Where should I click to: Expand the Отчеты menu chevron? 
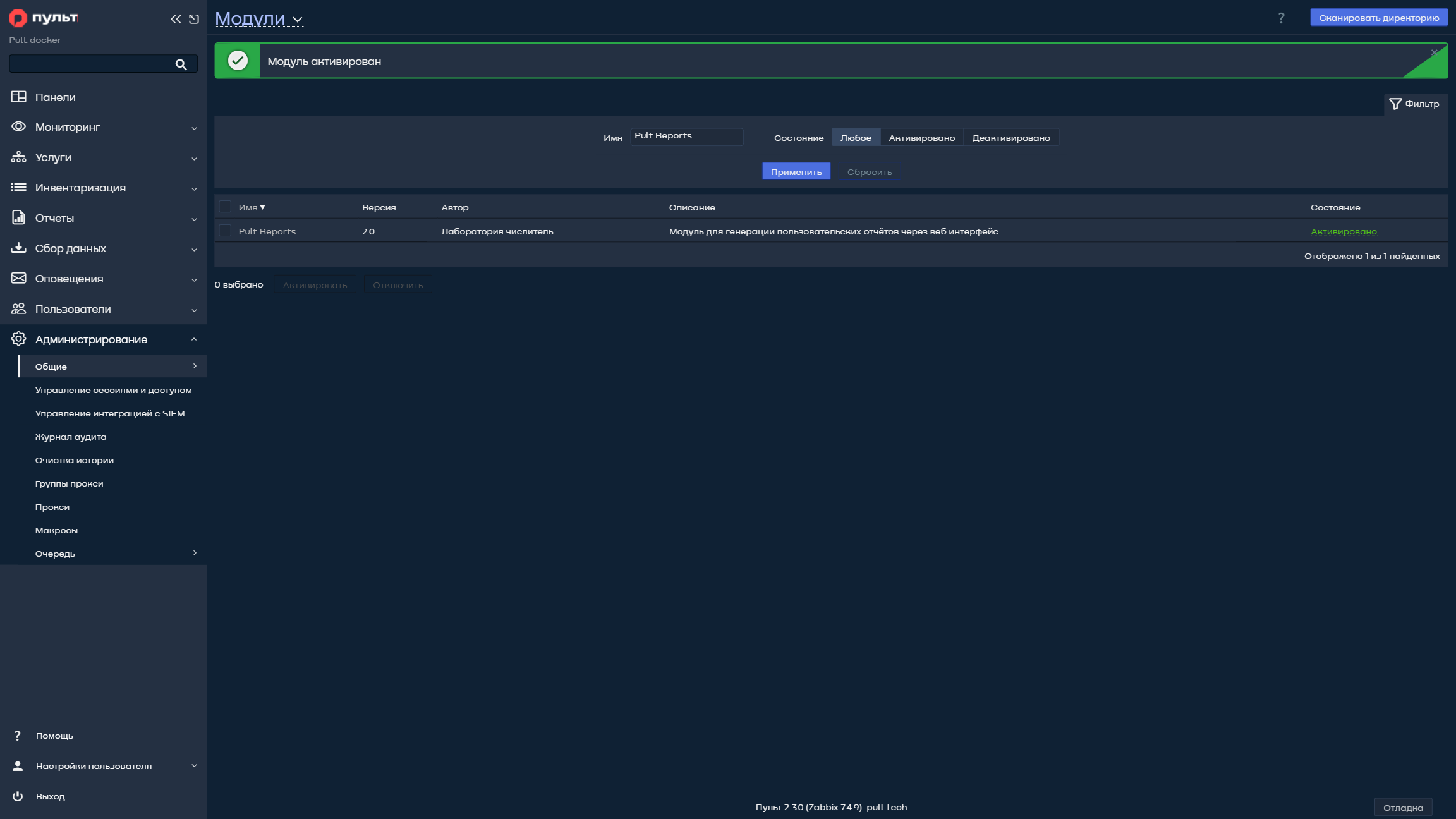coord(194,219)
